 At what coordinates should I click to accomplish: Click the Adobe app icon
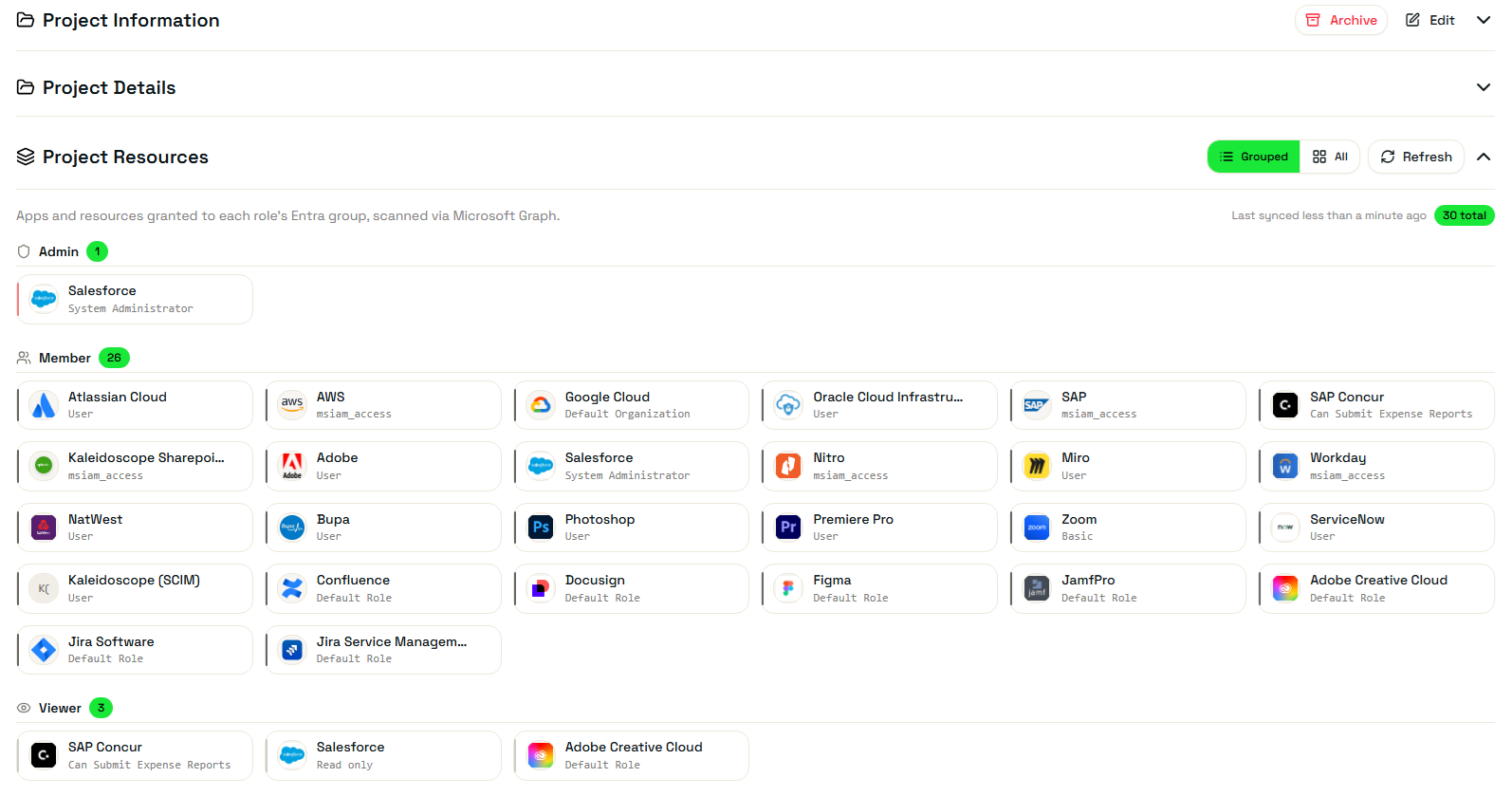click(292, 466)
